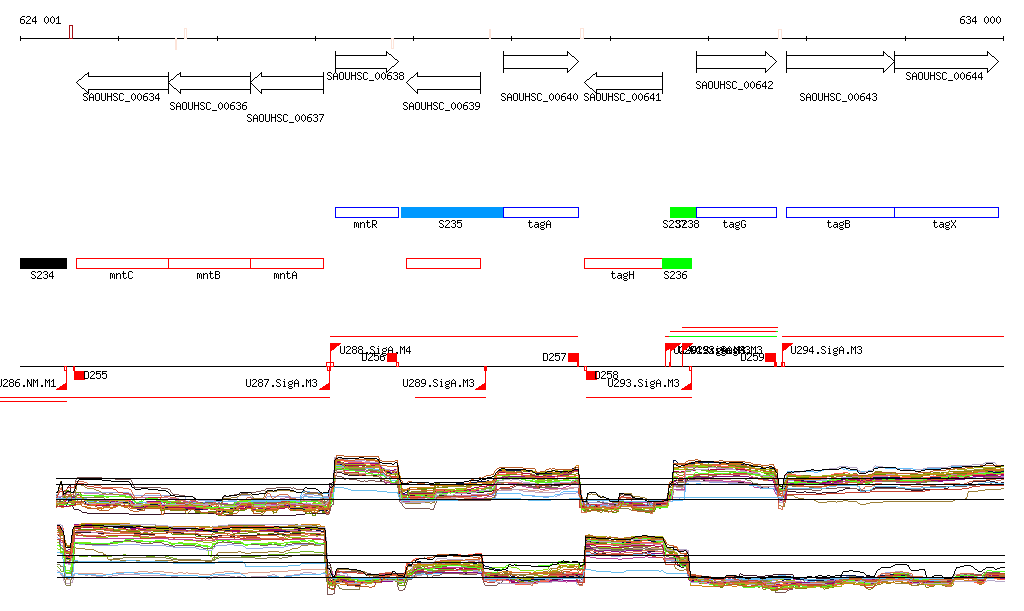This screenshot has height=611, width=1024.
Task: Click the SAOUHSC_00636 gene arrow
Action: tap(210, 83)
